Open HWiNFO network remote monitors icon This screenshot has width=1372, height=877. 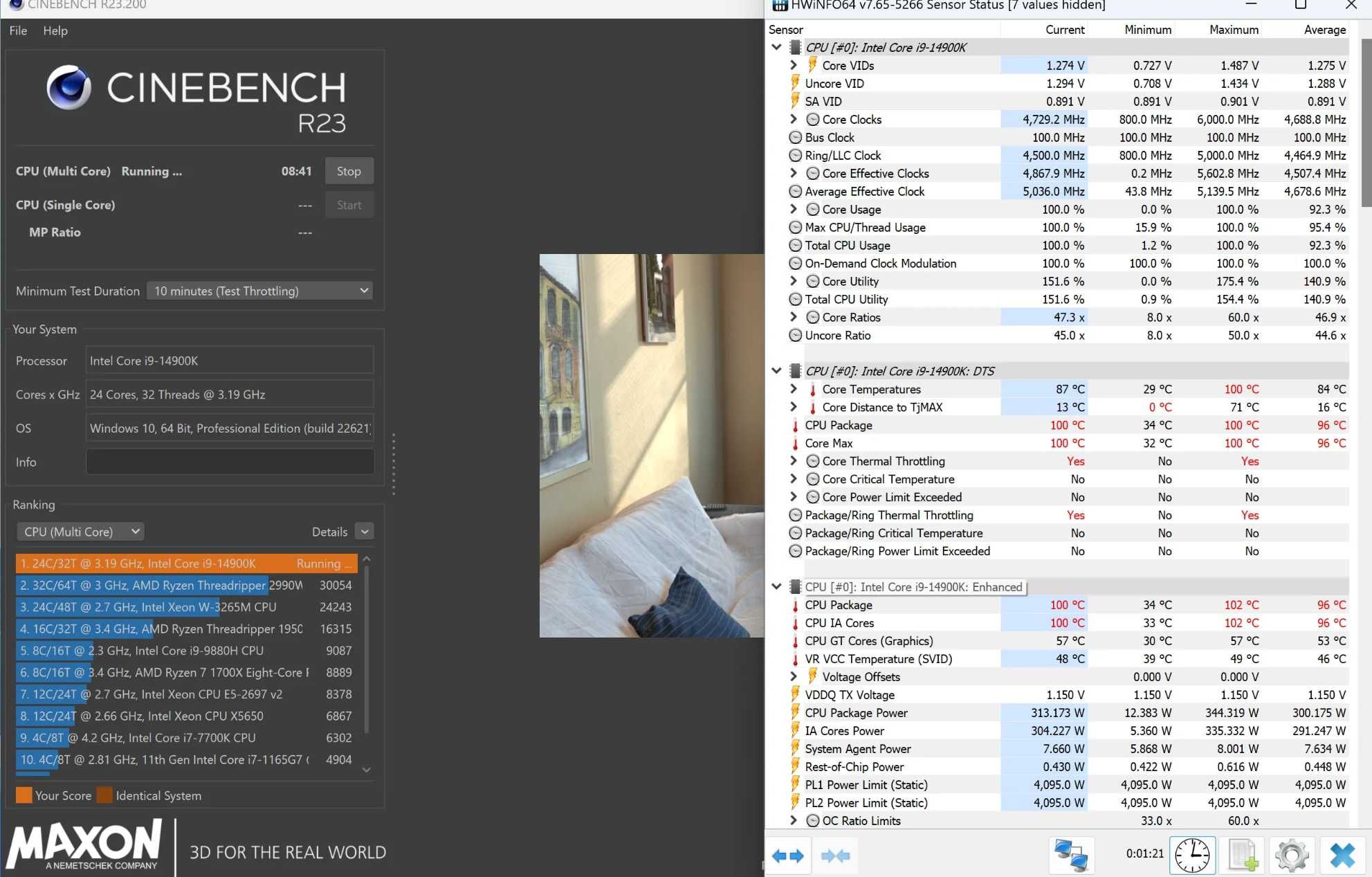coord(1071,856)
